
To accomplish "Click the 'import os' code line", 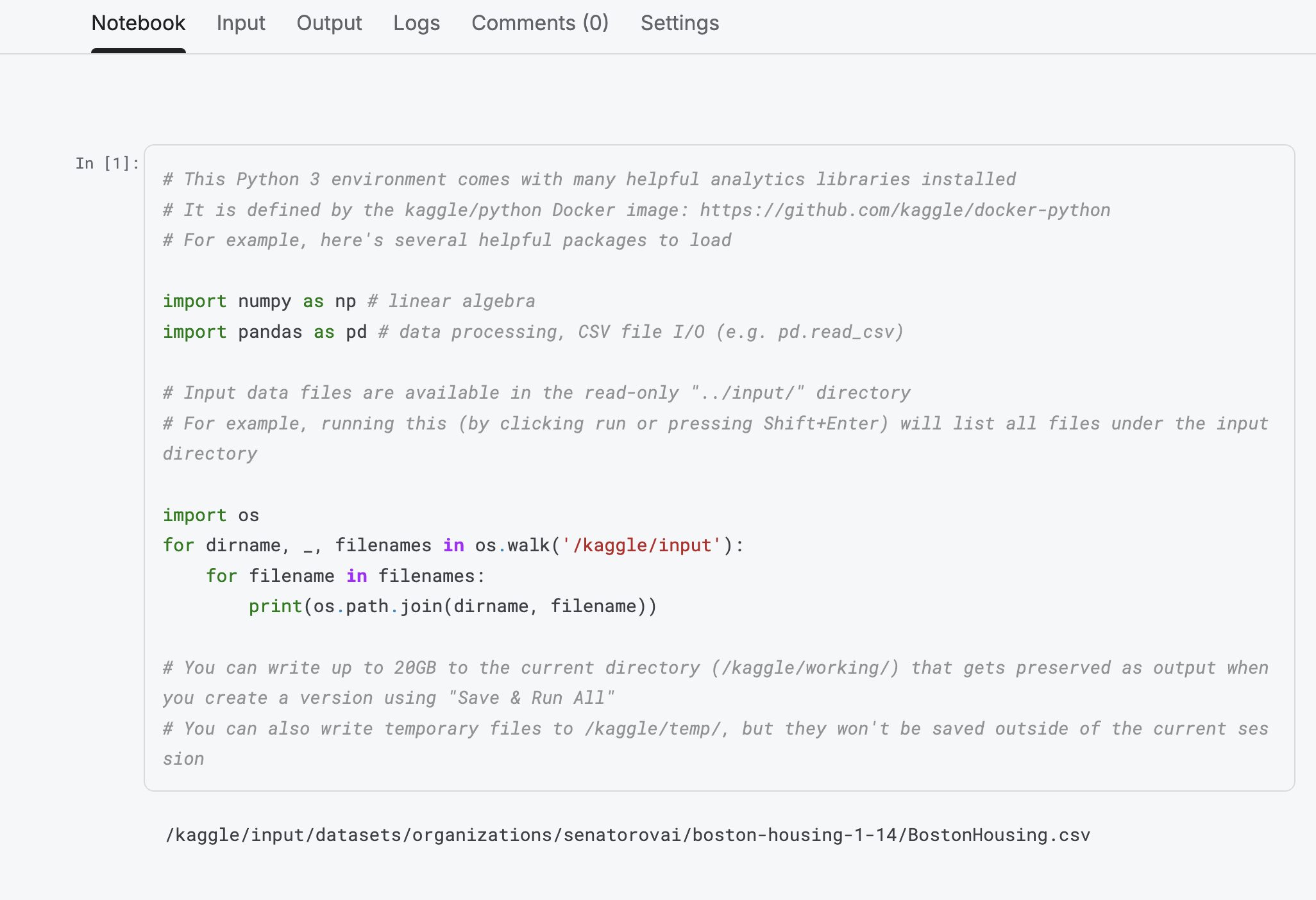I will pyautogui.click(x=211, y=515).
